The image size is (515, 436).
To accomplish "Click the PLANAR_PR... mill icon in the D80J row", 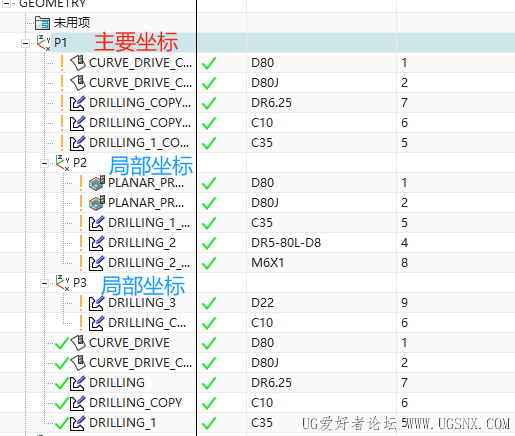I will (x=97, y=203).
